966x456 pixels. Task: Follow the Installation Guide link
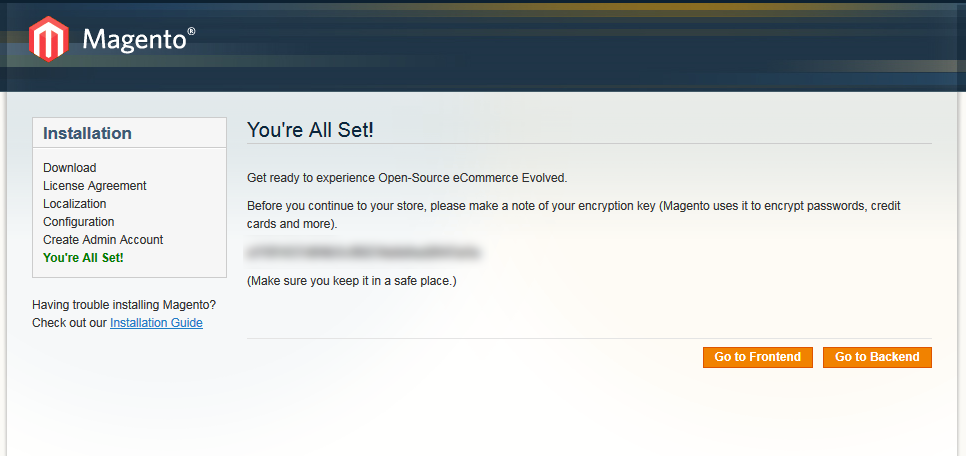[156, 323]
